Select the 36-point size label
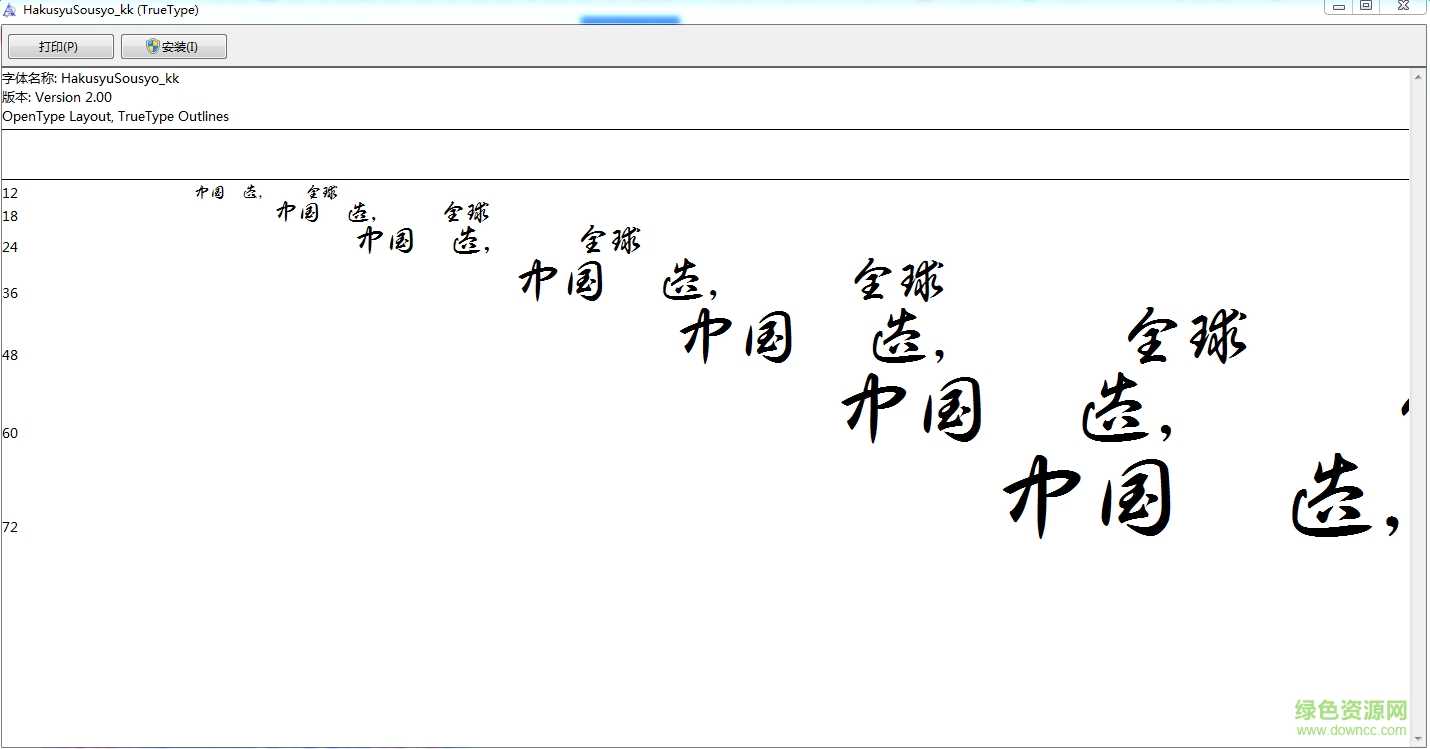 point(10,292)
